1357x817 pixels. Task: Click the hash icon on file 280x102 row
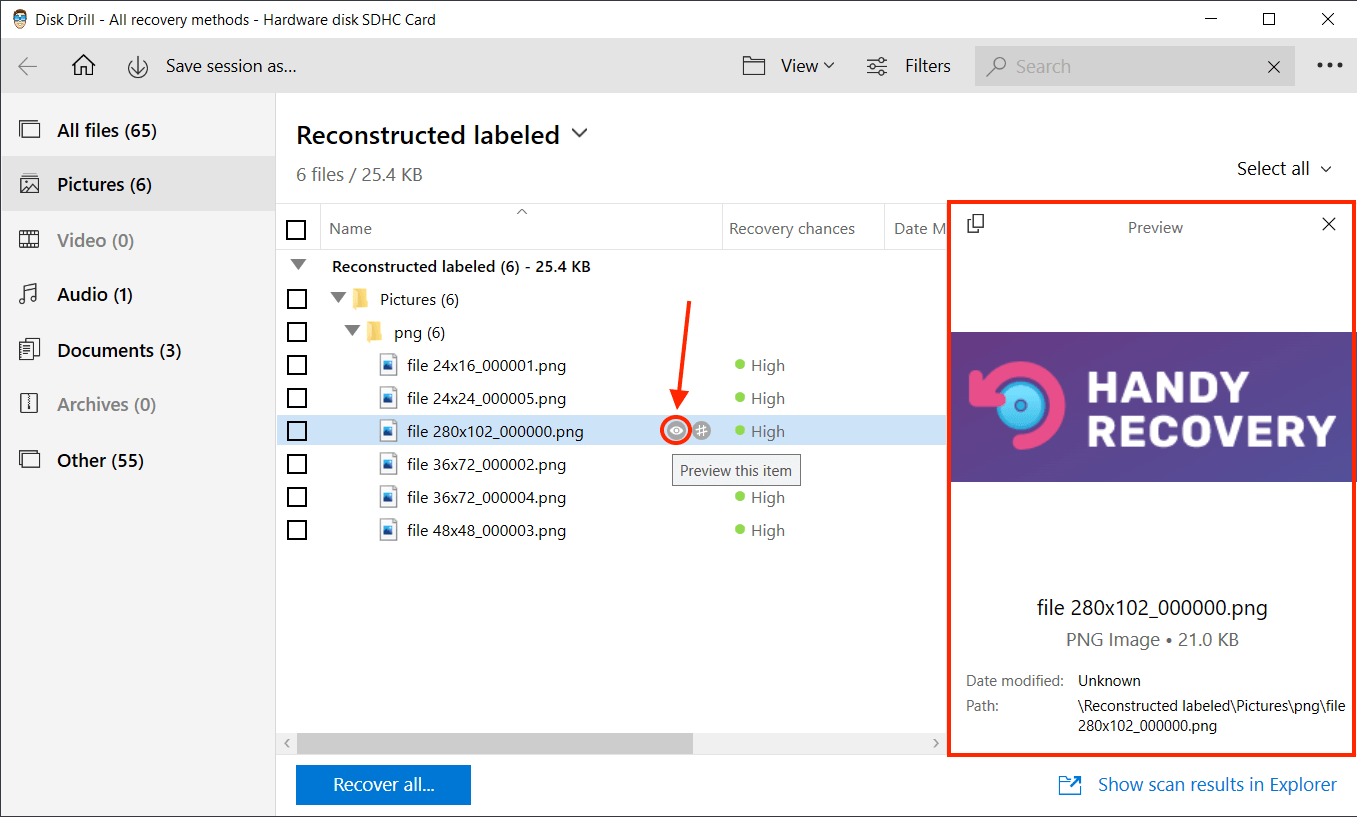pyautogui.click(x=702, y=431)
